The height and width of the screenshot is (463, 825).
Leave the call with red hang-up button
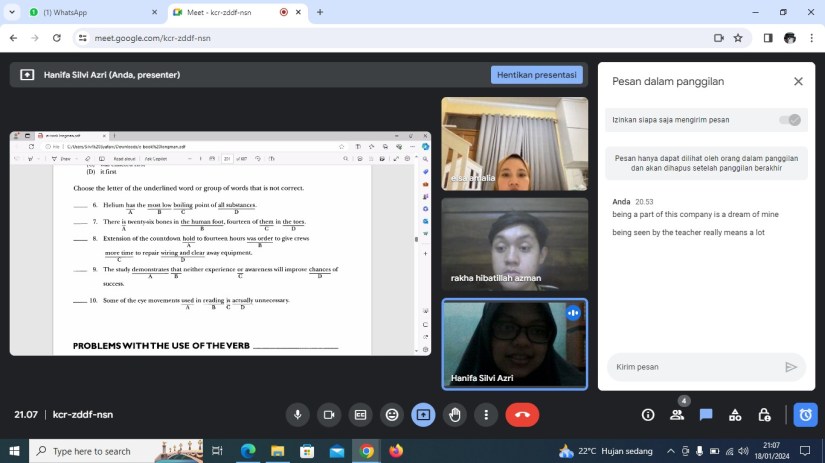[x=522, y=415]
